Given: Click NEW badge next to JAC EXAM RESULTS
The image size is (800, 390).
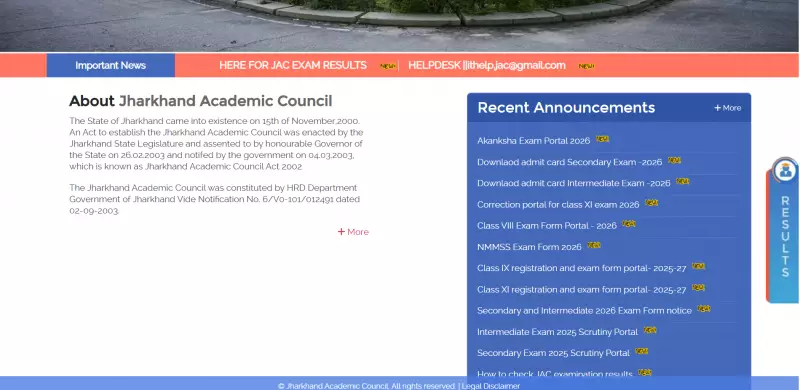Looking at the screenshot, I should pyautogui.click(x=388, y=66).
